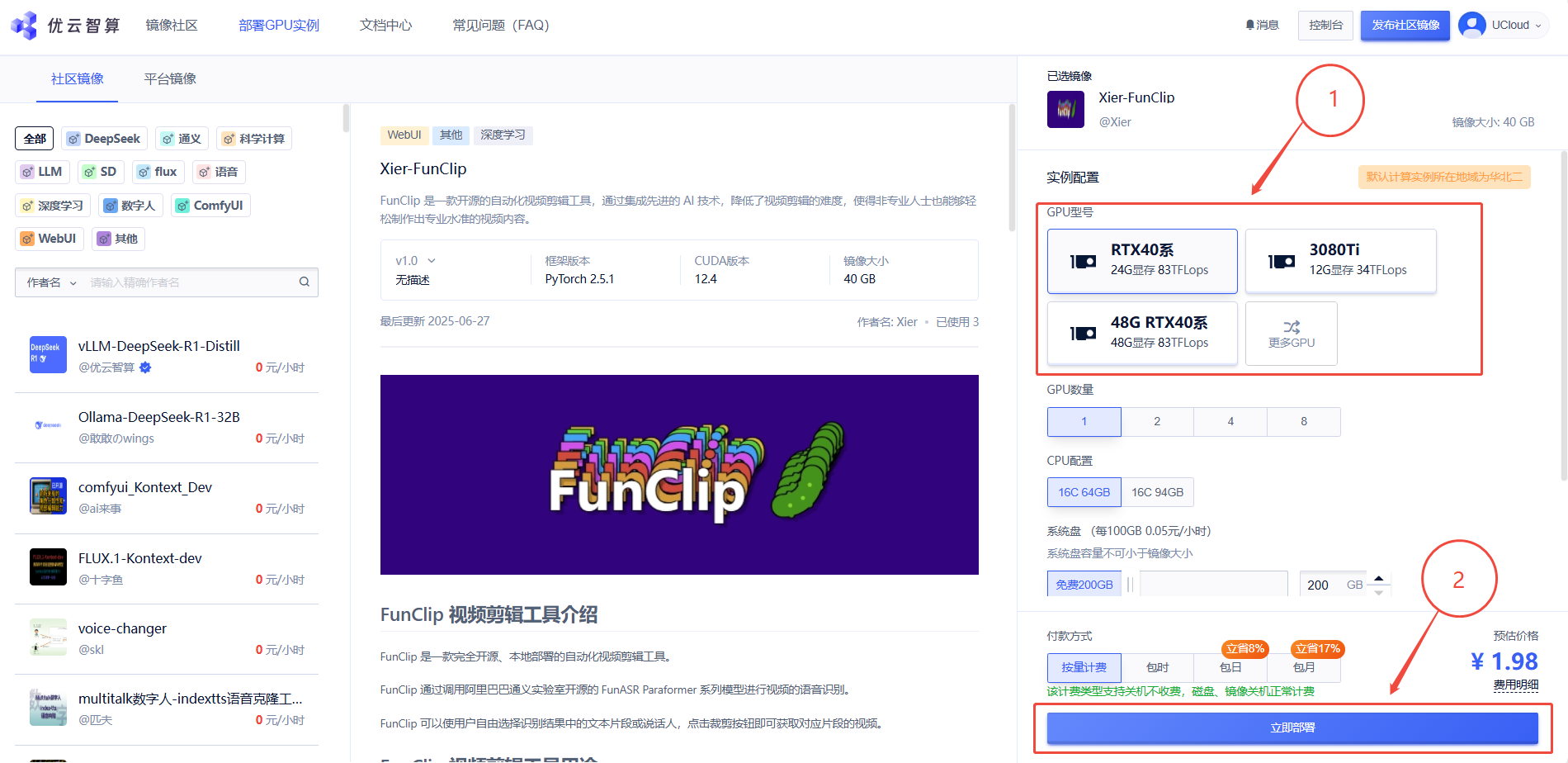Select 按量计费 payment method
1568x763 pixels.
pos(1084,667)
